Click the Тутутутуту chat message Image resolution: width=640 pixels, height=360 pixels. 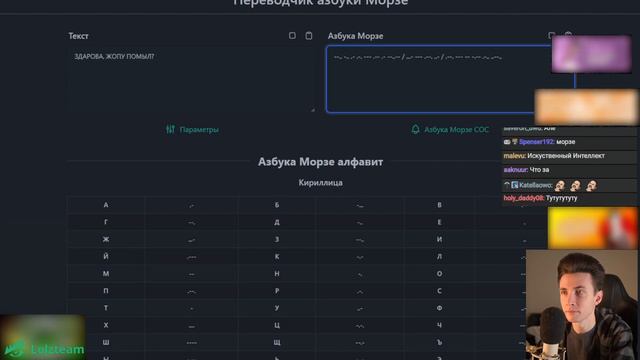562,198
